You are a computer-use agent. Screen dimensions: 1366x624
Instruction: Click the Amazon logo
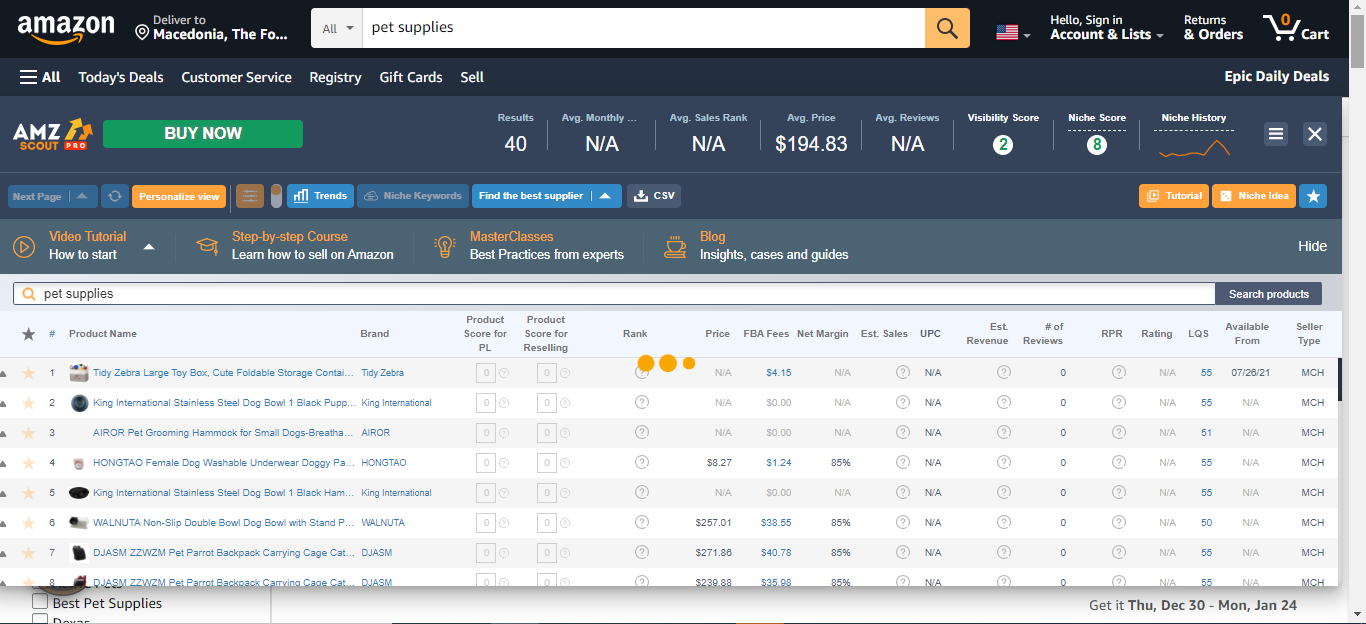[x=65, y=29]
